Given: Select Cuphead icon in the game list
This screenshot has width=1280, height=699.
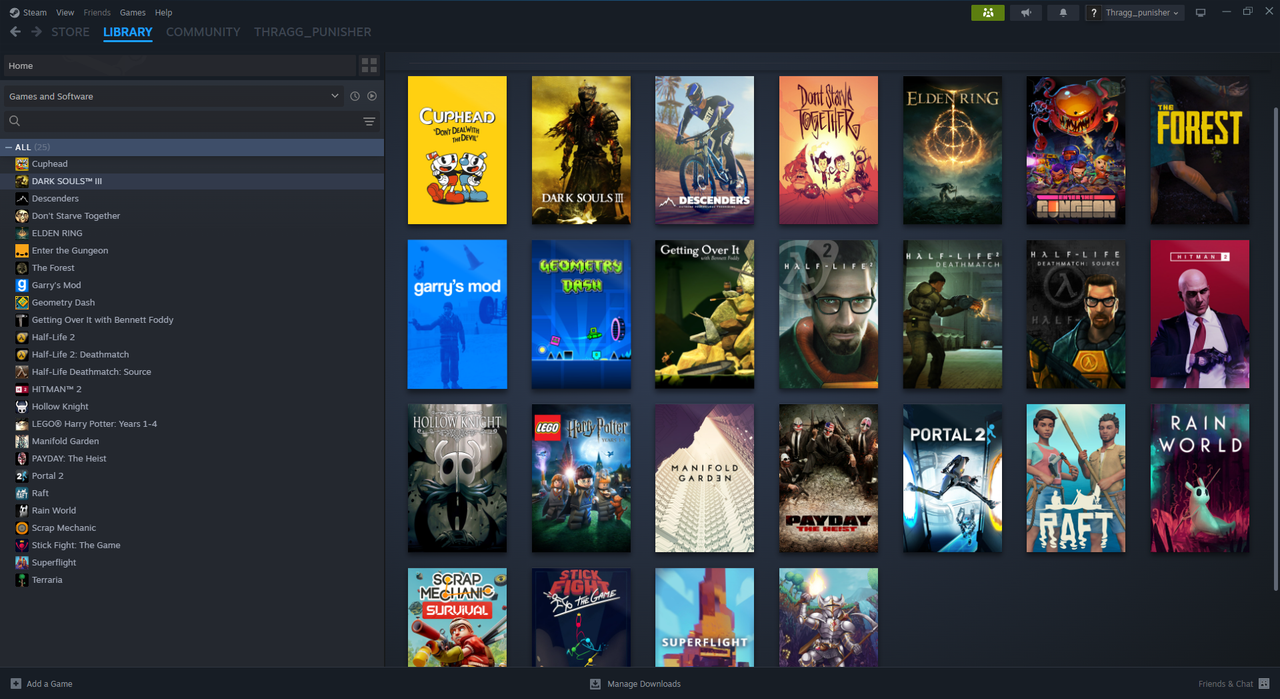Looking at the screenshot, I should tap(22, 164).
